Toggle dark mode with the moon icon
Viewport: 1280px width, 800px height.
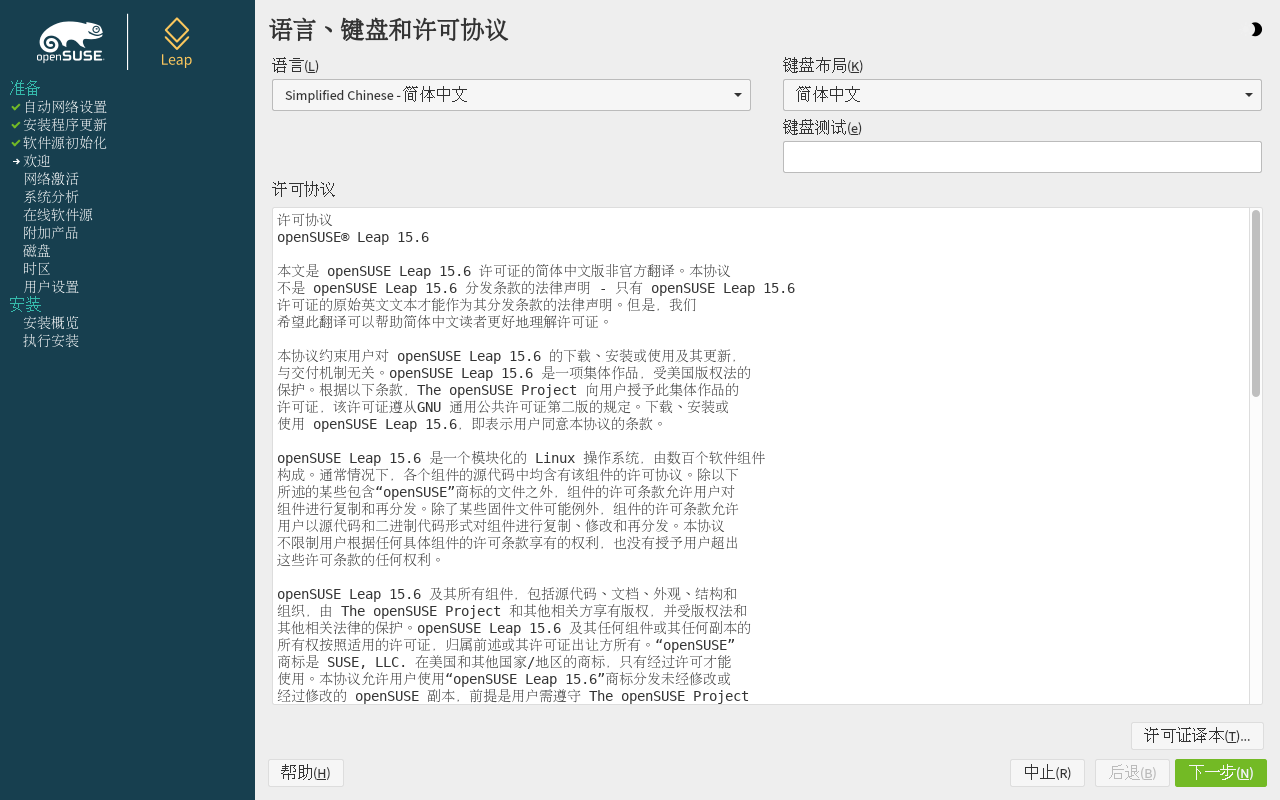coord(1256,29)
